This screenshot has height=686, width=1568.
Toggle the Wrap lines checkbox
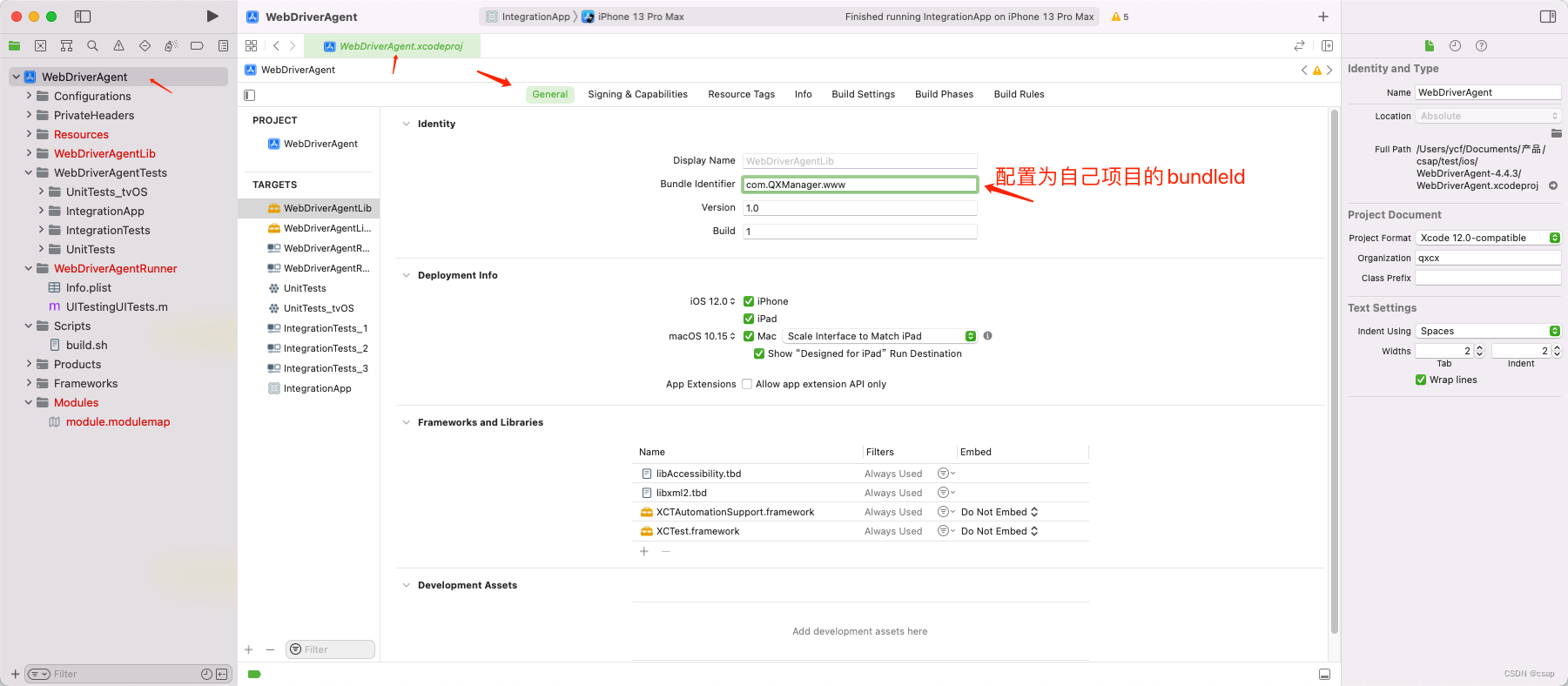pos(1421,380)
